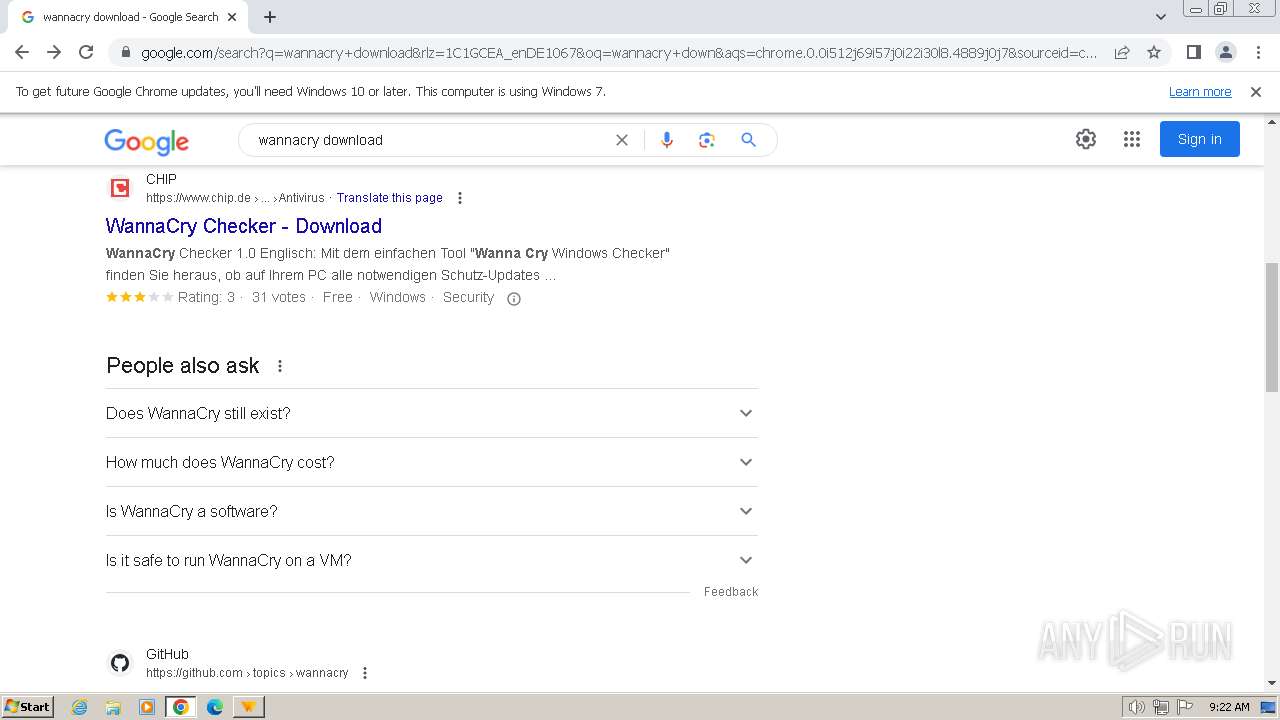Open Windows Explorer from taskbar
1280x720 pixels.
[113, 707]
